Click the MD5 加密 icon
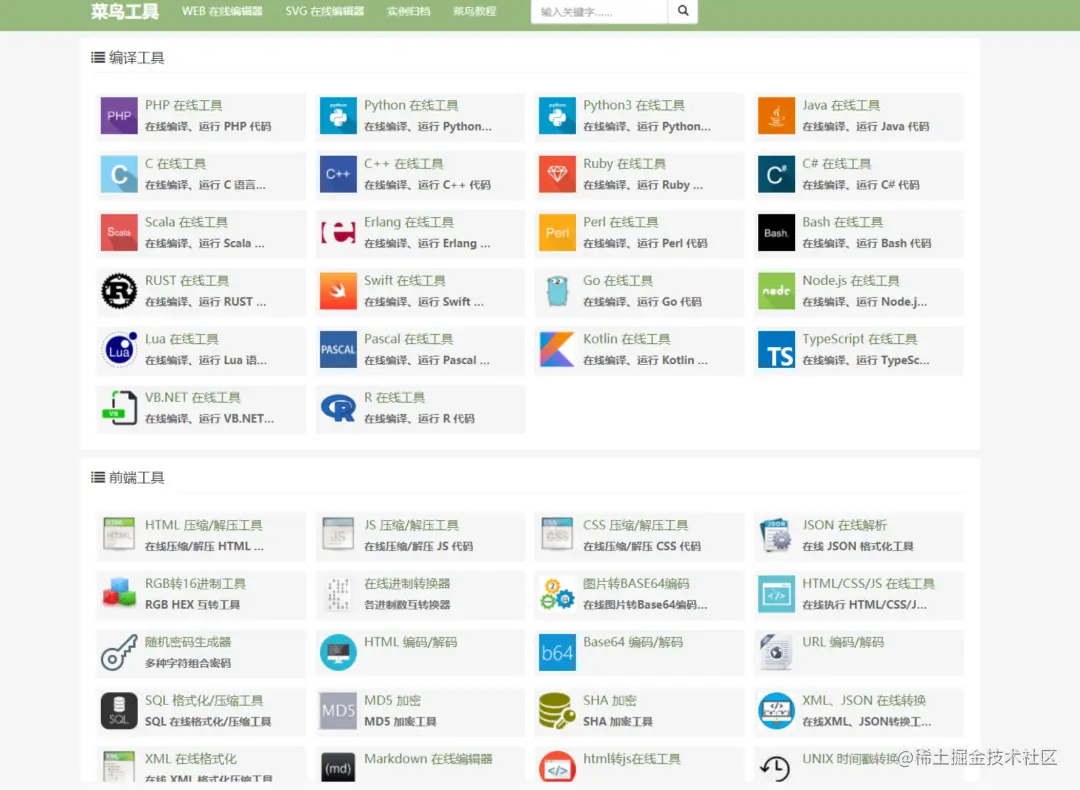This screenshot has width=1080, height=790. click(x=338, y=711)
